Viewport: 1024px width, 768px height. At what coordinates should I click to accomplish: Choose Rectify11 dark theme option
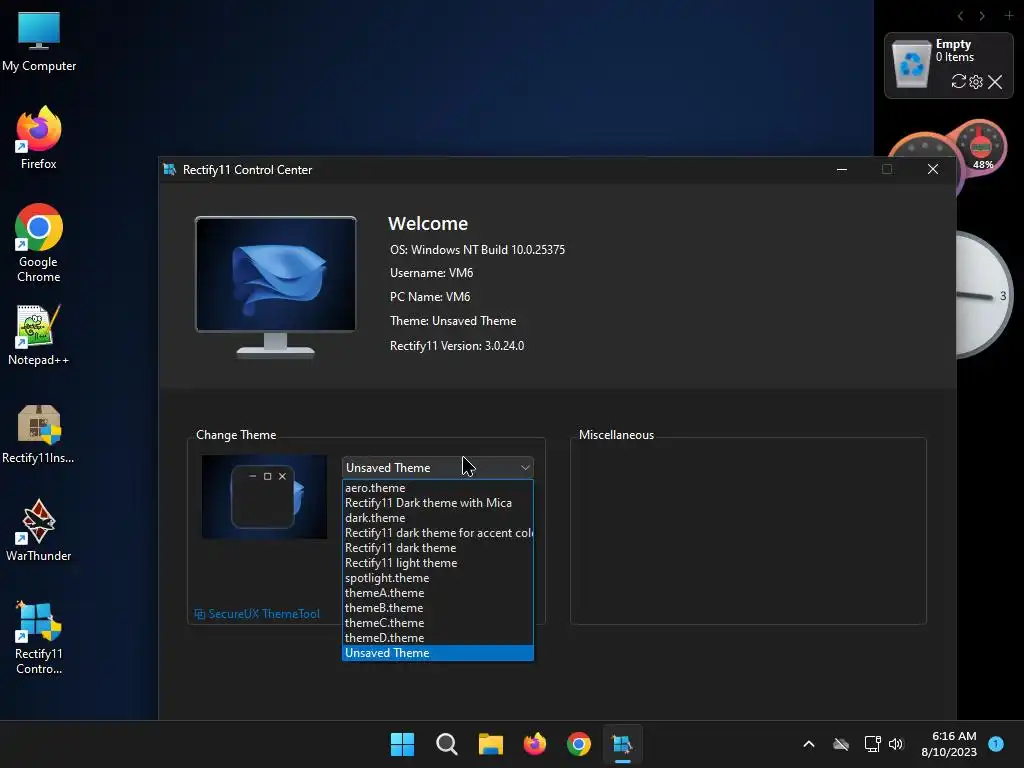point(438,548)
